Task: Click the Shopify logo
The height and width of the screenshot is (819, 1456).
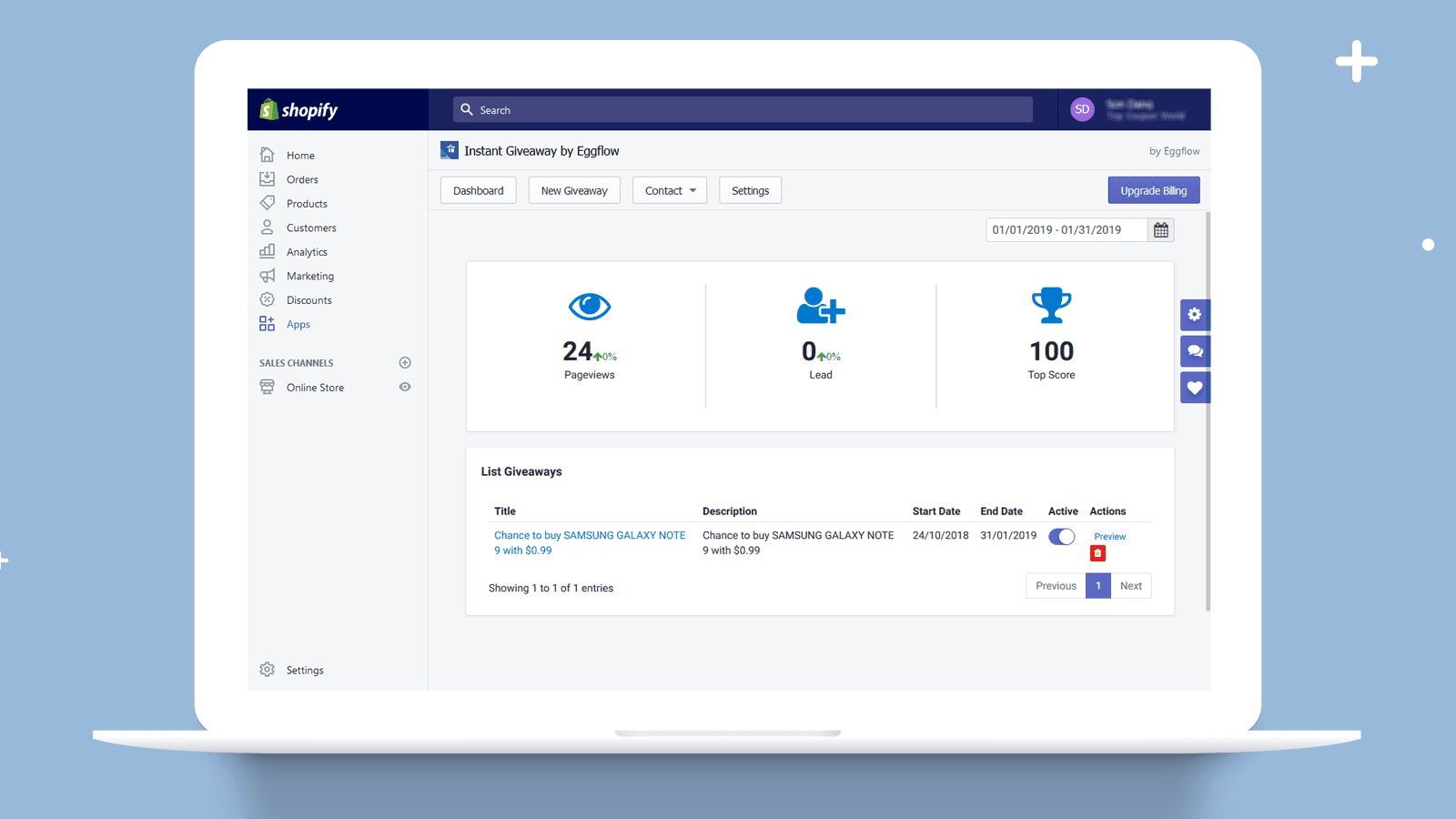Action: tap(299, 110)
